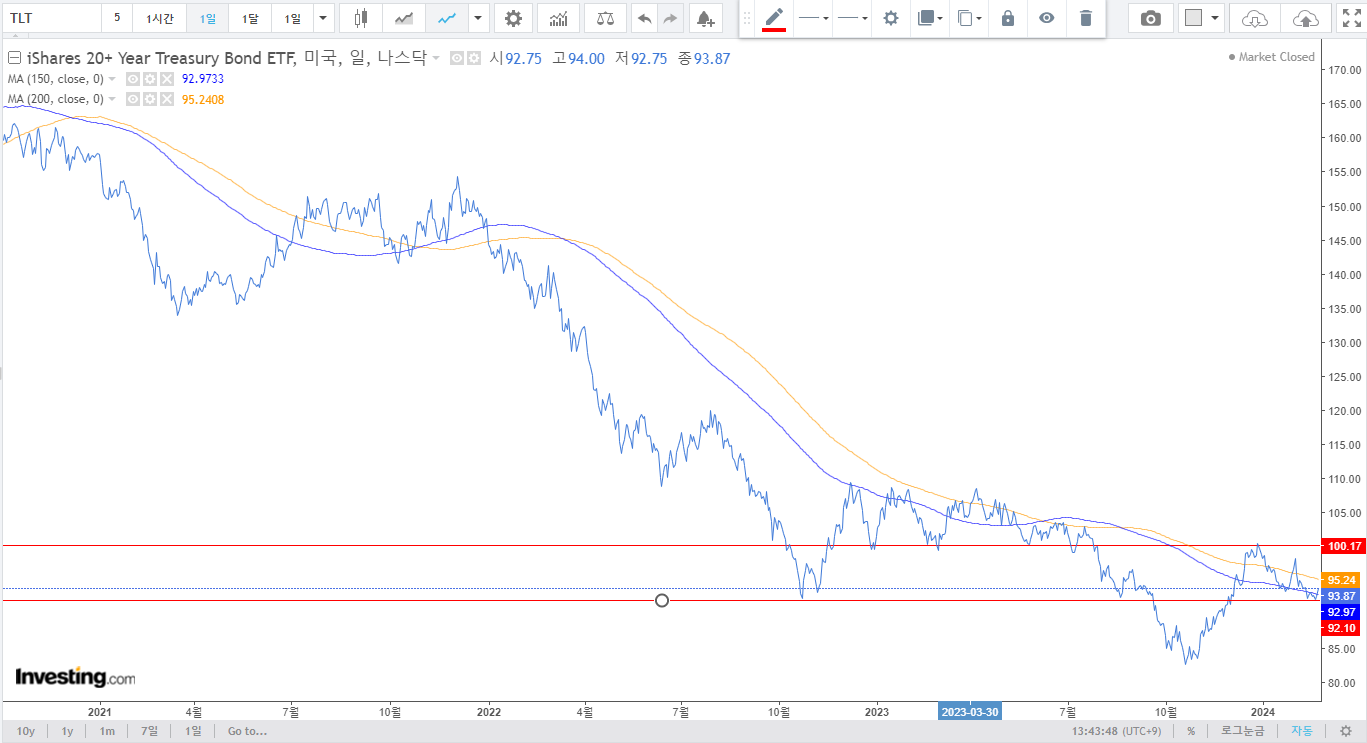This screenshot has height=743, width=1367.
Task: Toggle percent scale button
Action: 1190,731
